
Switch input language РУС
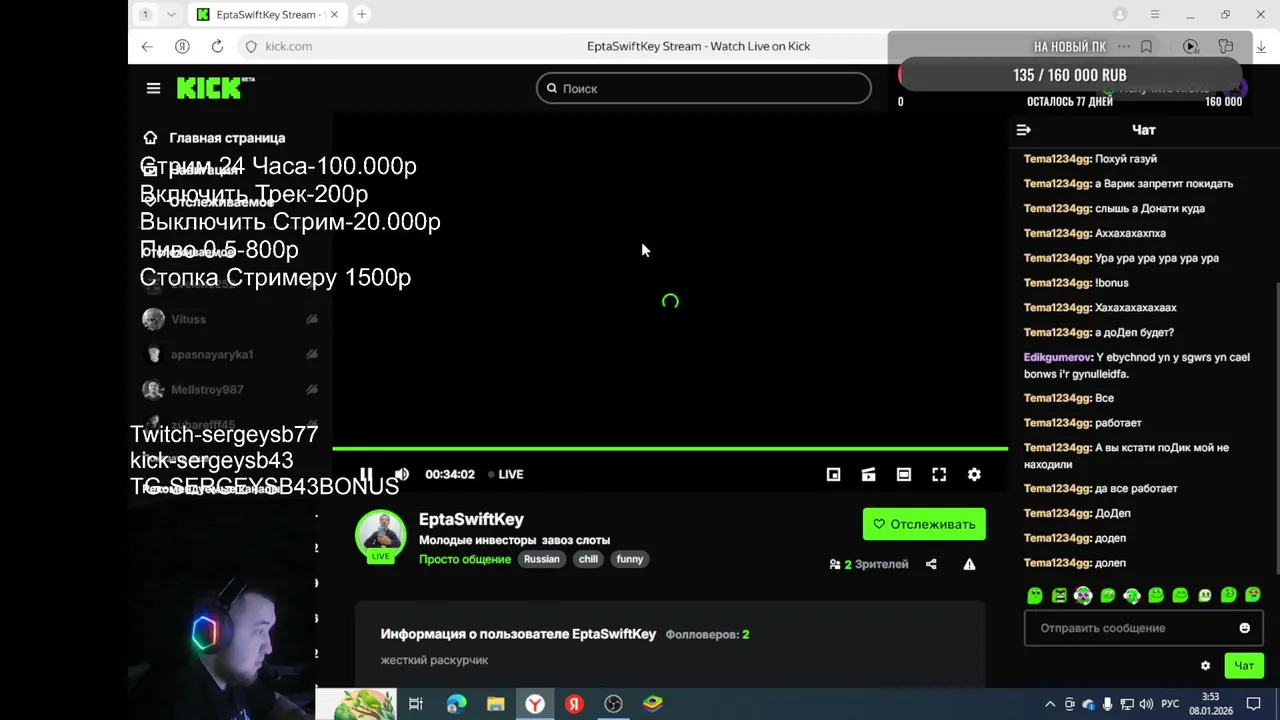coord(1170,704)
